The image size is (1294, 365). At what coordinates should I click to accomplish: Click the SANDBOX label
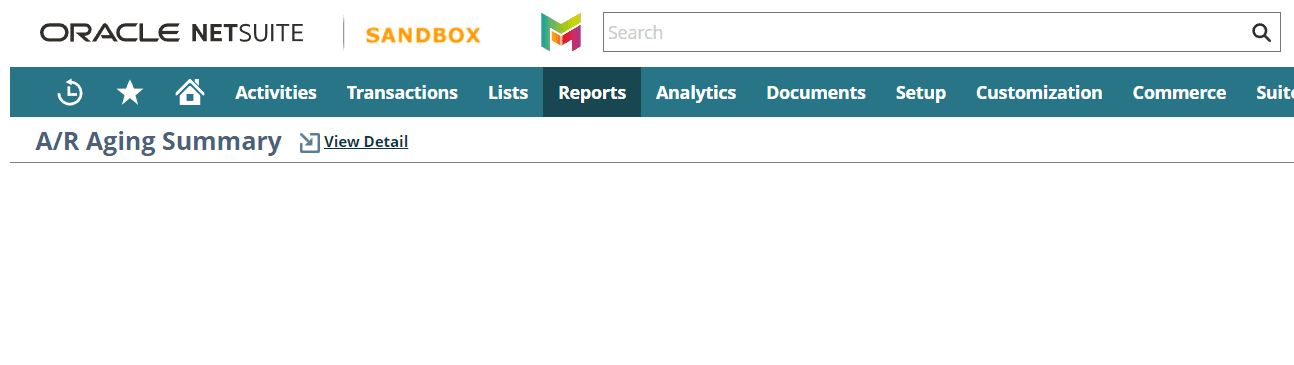coord(423,35)
